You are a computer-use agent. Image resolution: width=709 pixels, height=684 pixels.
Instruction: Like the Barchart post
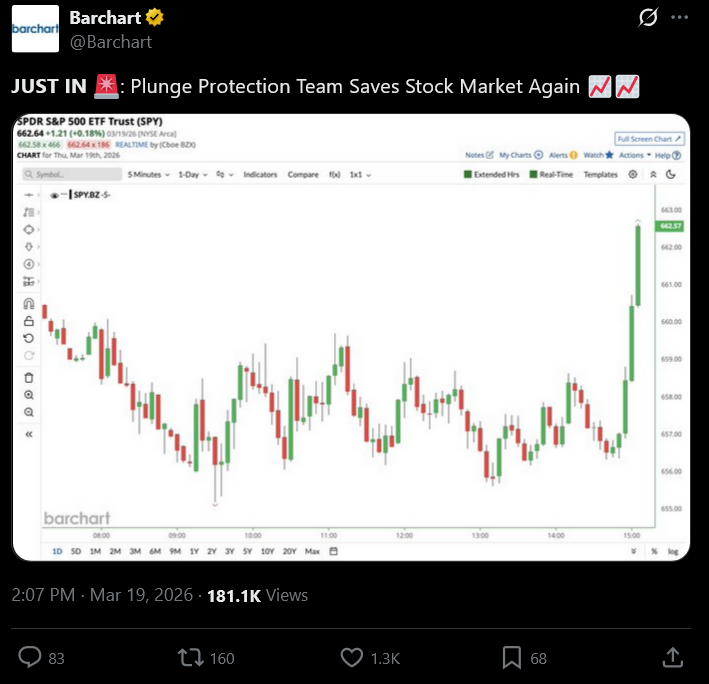(351, 657)
